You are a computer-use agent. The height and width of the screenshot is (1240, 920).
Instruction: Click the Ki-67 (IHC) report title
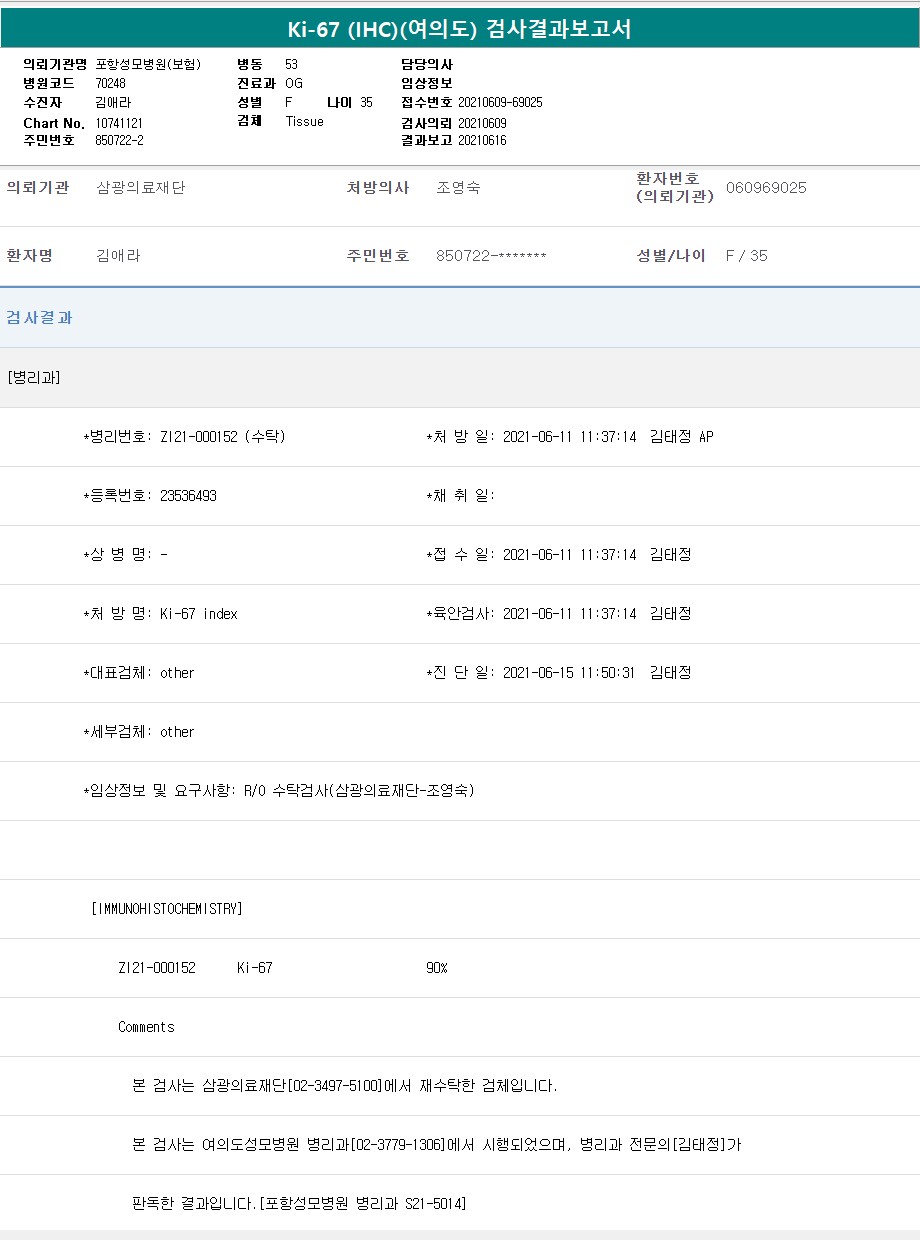459,29
